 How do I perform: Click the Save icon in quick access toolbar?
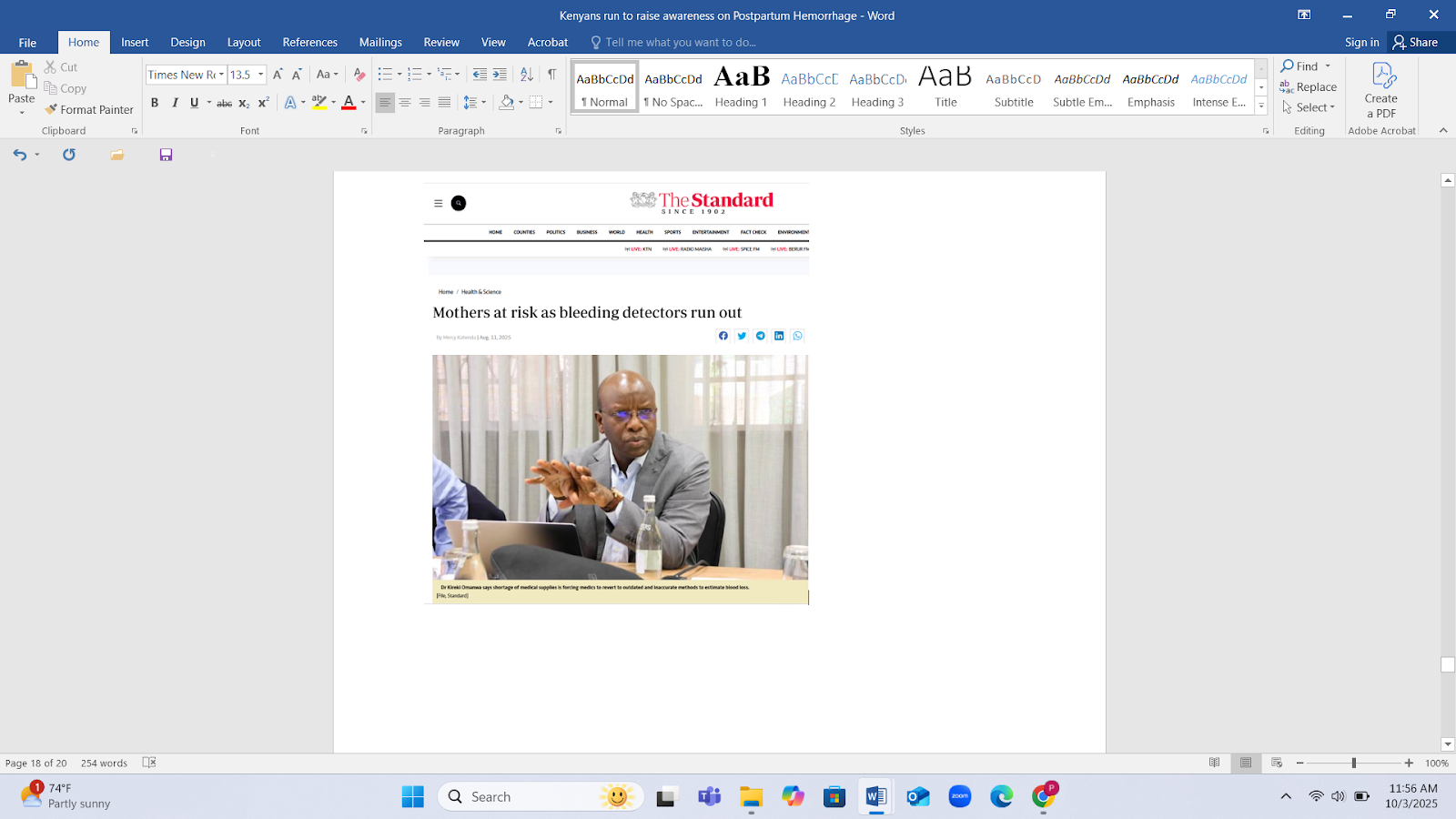coord(166,155)
